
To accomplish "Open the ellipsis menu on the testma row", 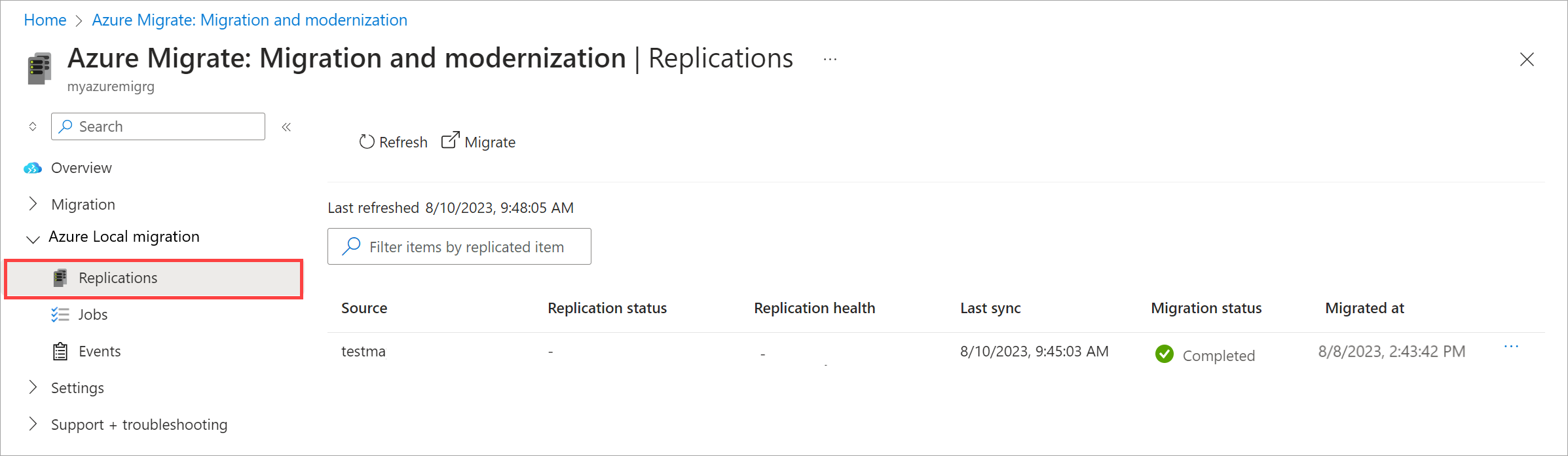I will click(x=1511, y=347).
